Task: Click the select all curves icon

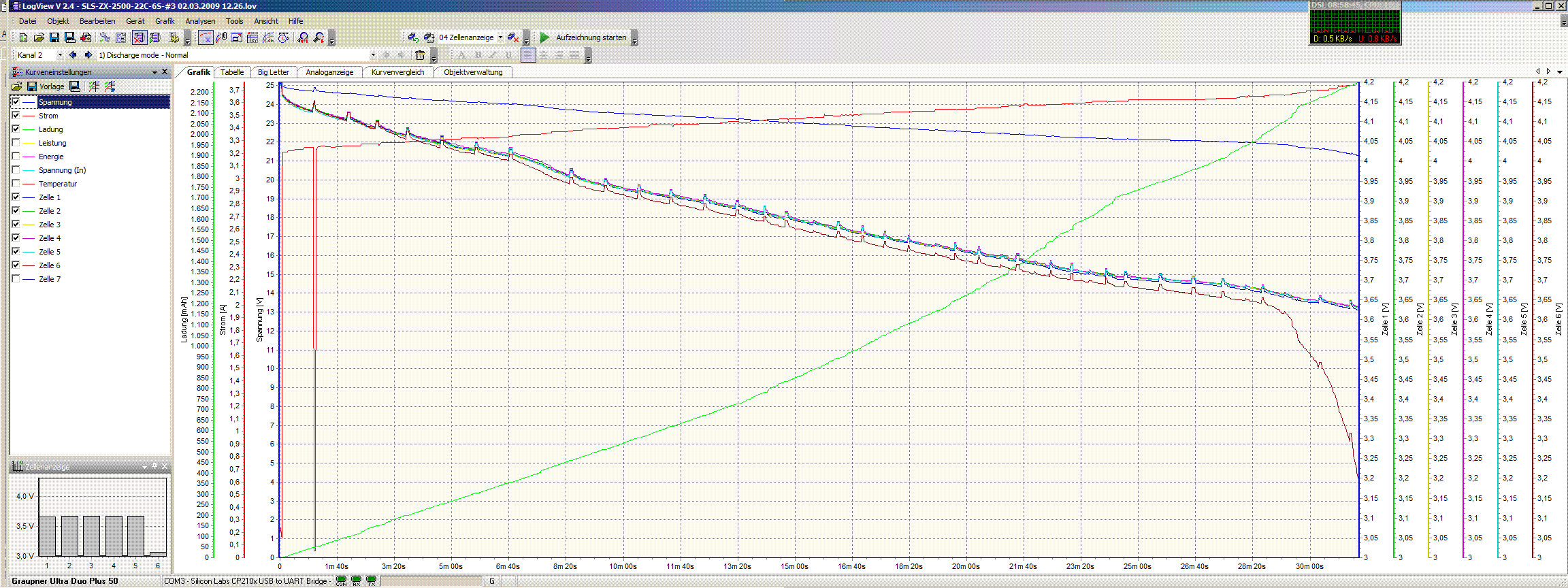Action: click(x=94, y=86)
